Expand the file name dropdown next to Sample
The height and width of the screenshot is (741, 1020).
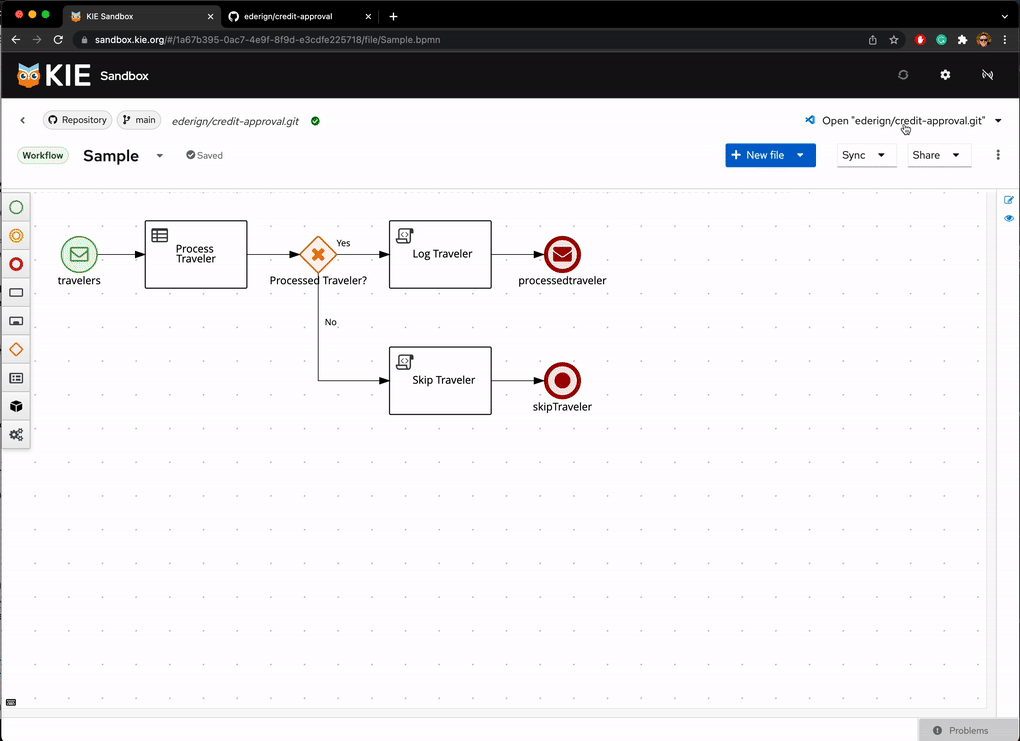[x=160, y=156]
